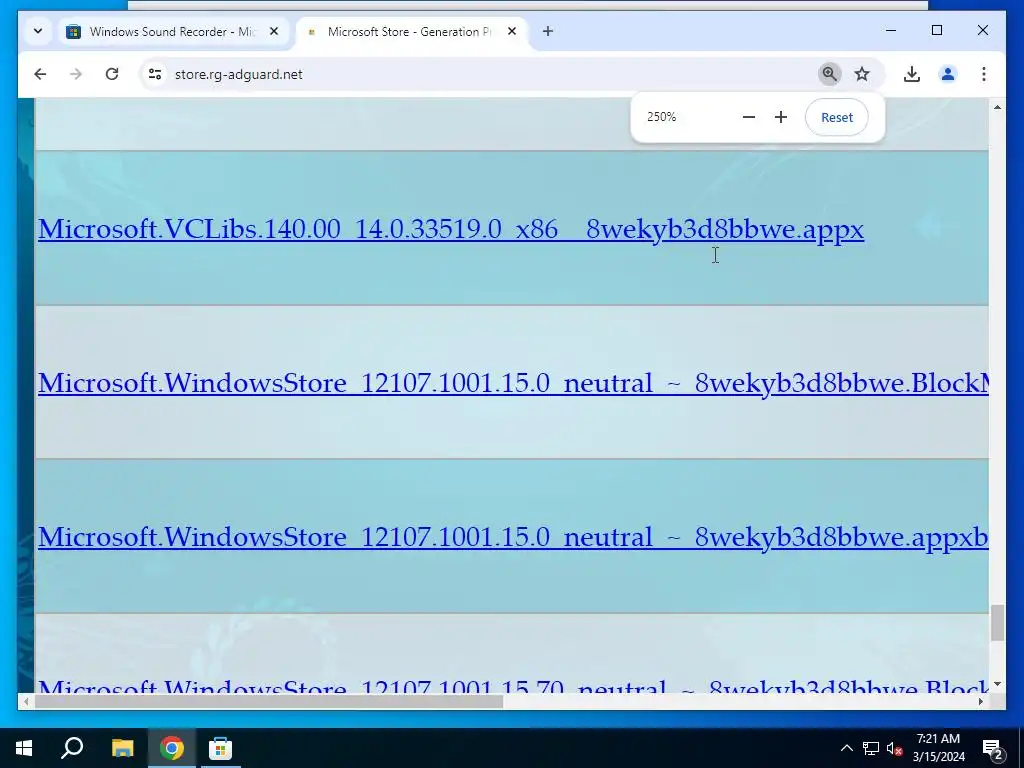This screenshot has height=768, width=1024.
Task: Download Microsoft.VCLibs.140.00 x86 appx link
Action: tap(451, 229)
